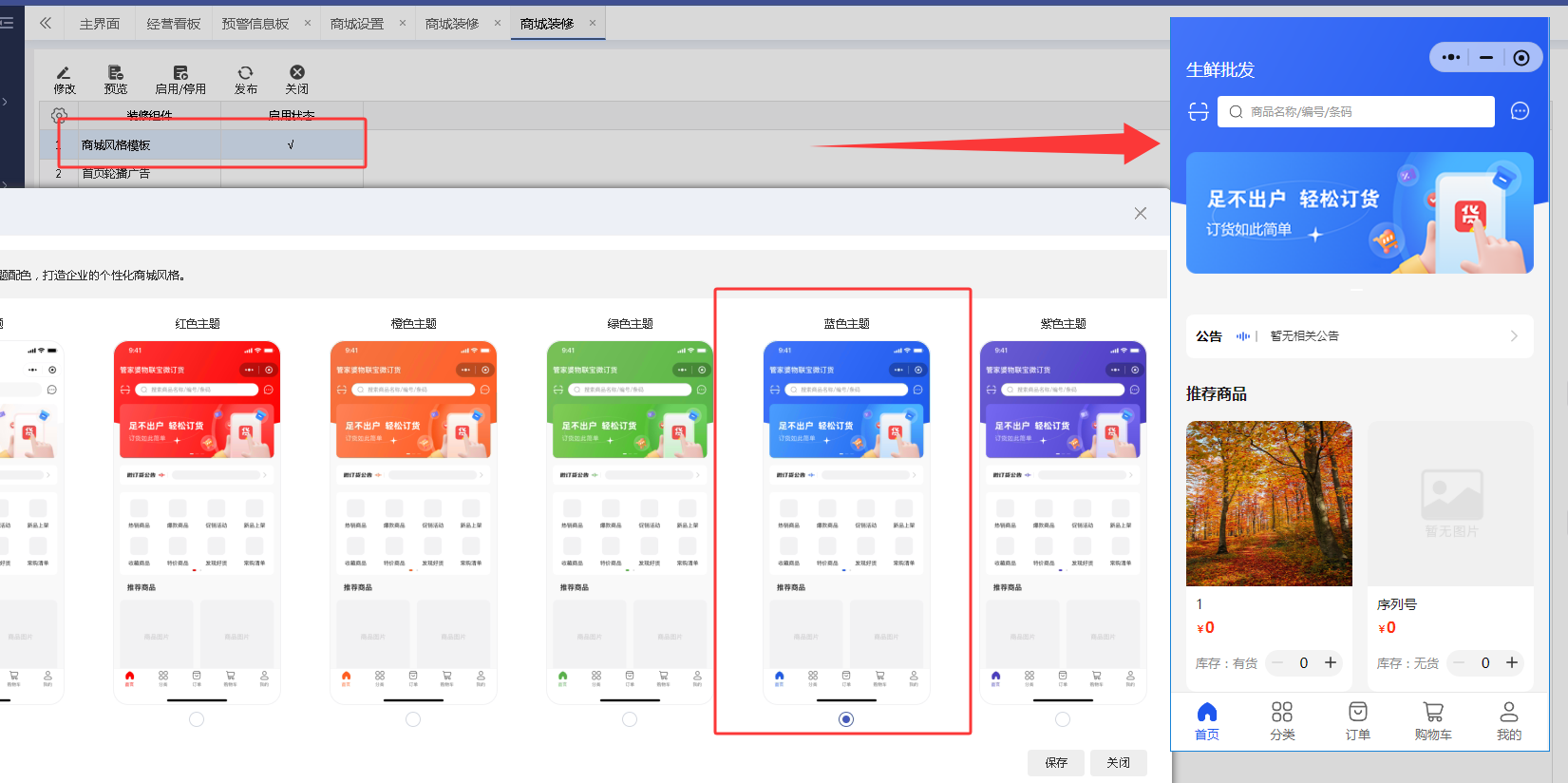Switch to the 商城设置 tab

[x=357, y=24]
